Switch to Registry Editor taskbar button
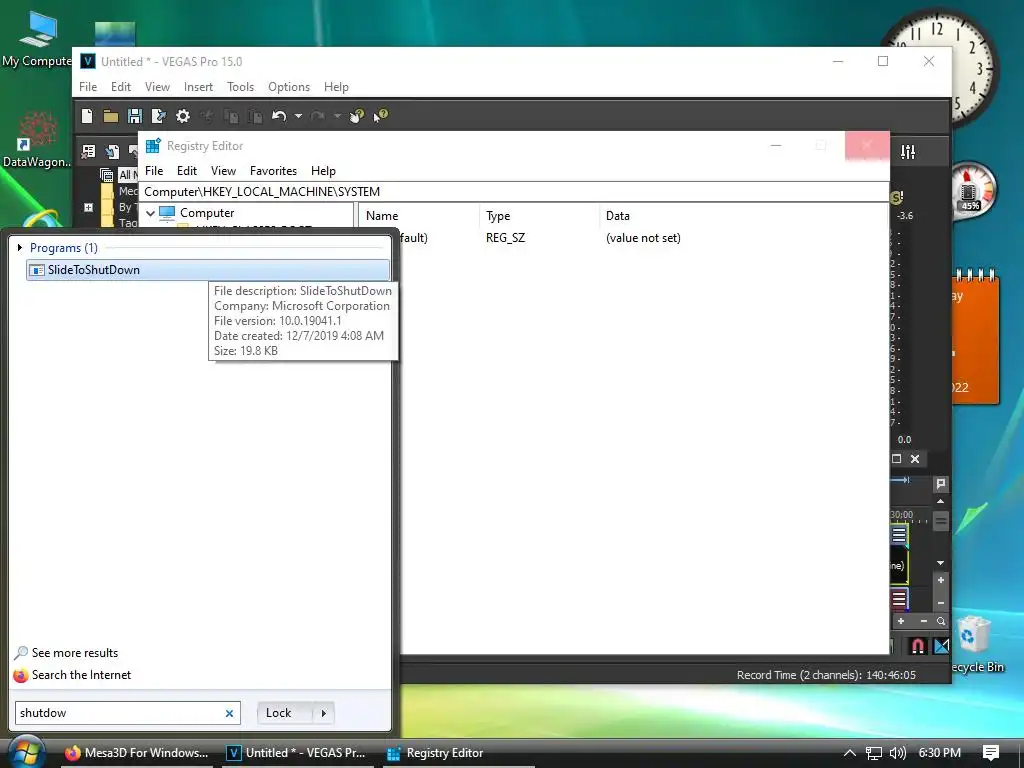 pos(457,752)
